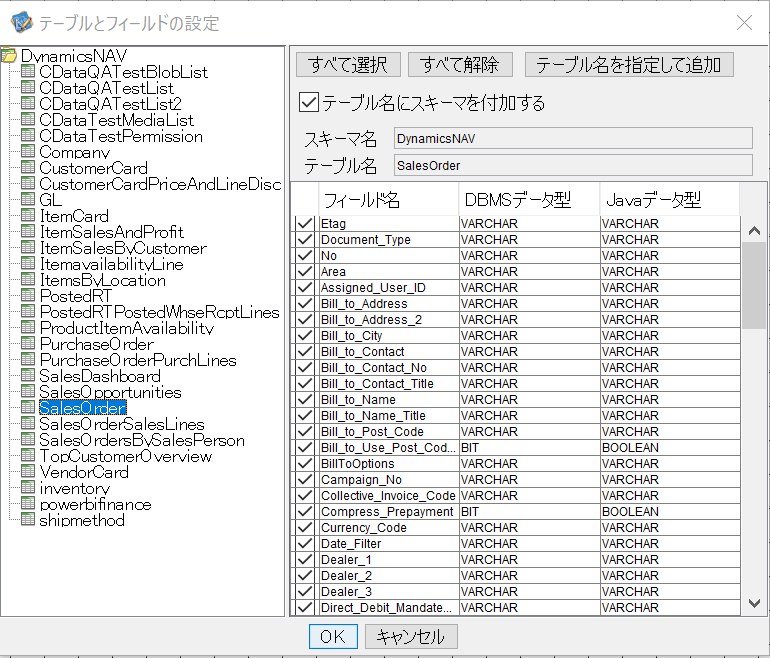Select CDataTestPermission in the tree
Image resolution: width=770 pixels, height=658 pixels.
coord(121,136)
